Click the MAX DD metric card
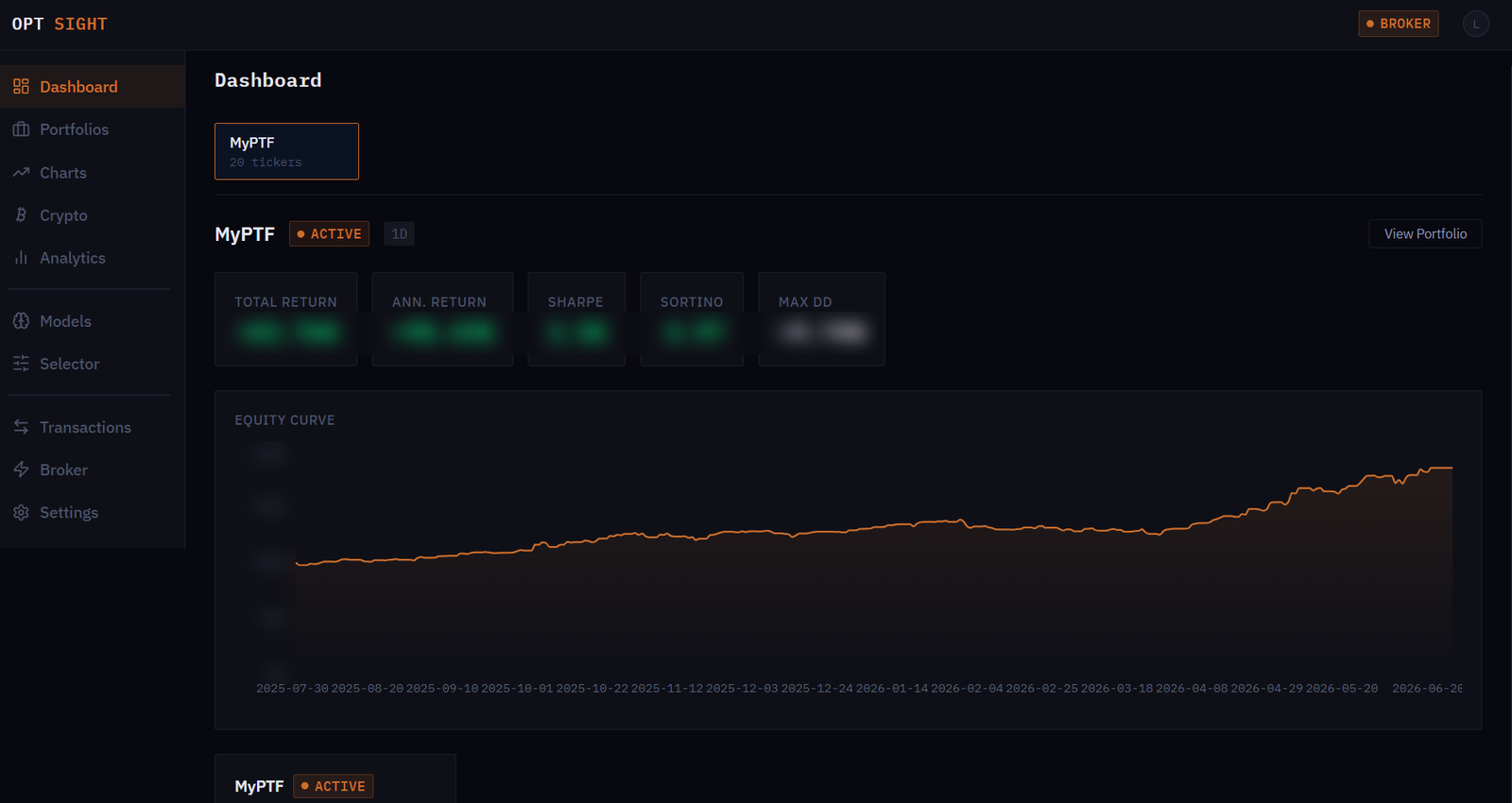Viewport: 1512px width, 803px height. [821, 319]
